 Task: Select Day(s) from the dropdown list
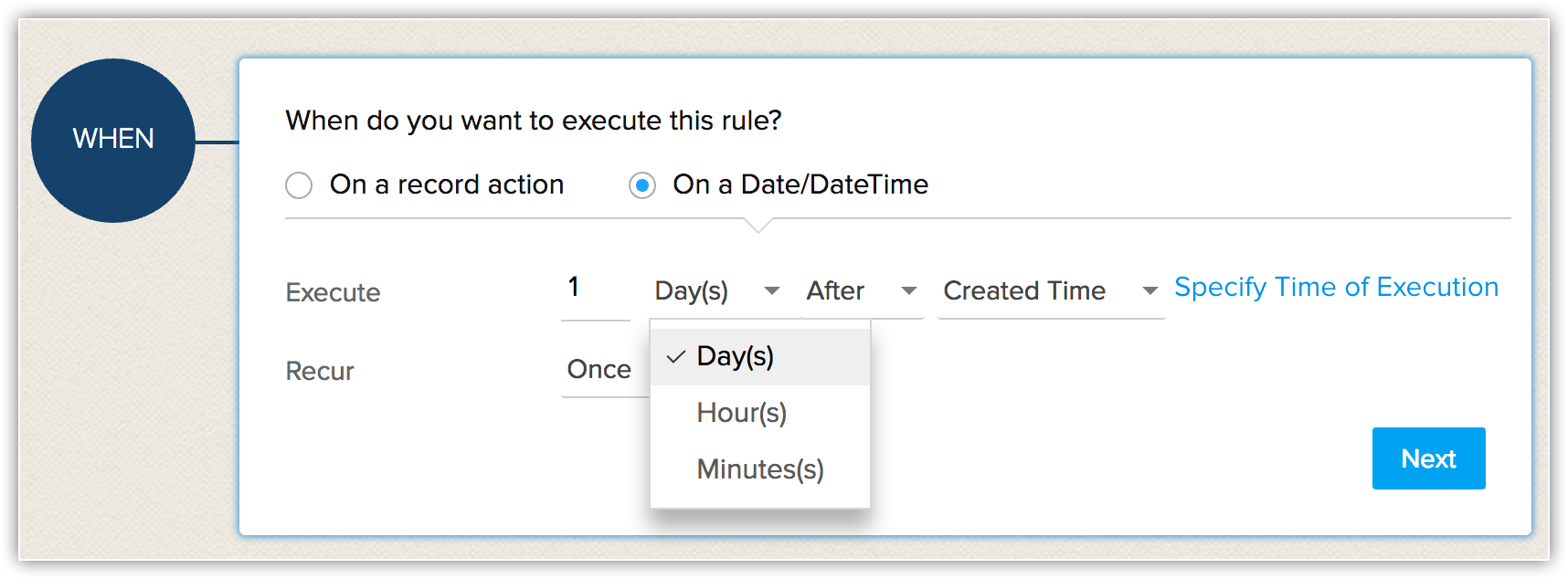[736, 357]
